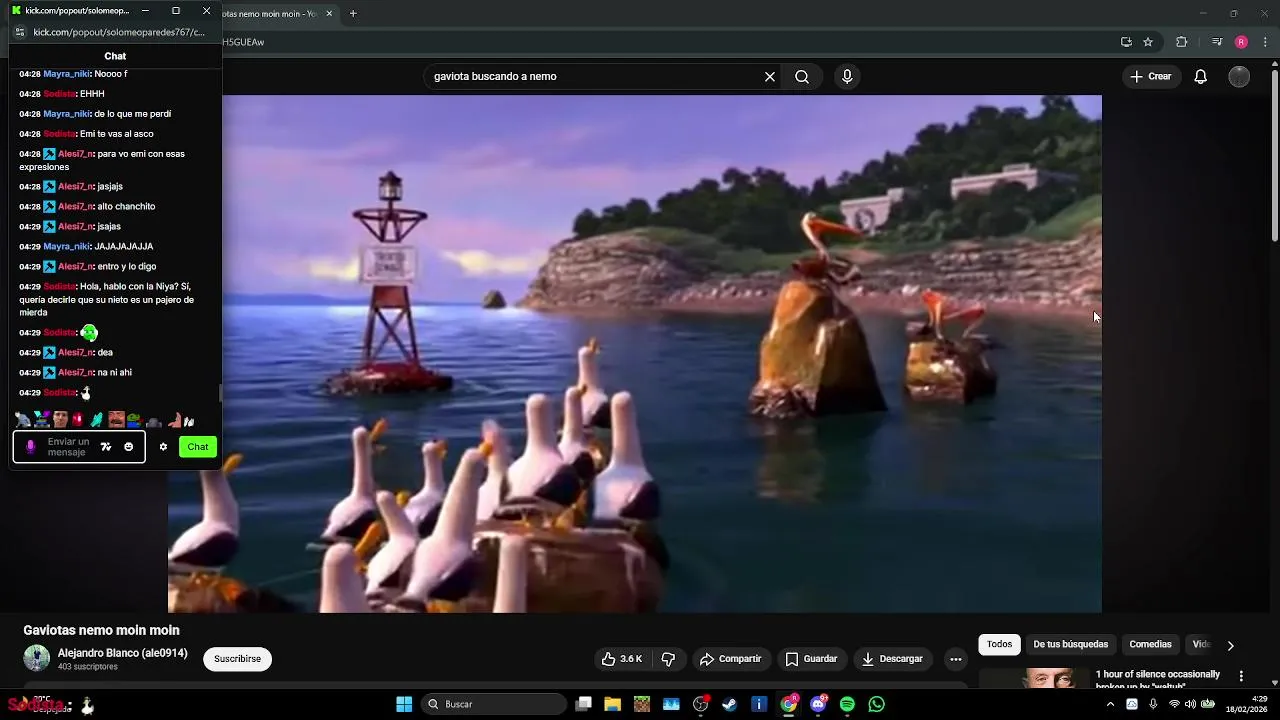
Task: Select the Todos filter chip
Action: click(x=1000, y=645)
